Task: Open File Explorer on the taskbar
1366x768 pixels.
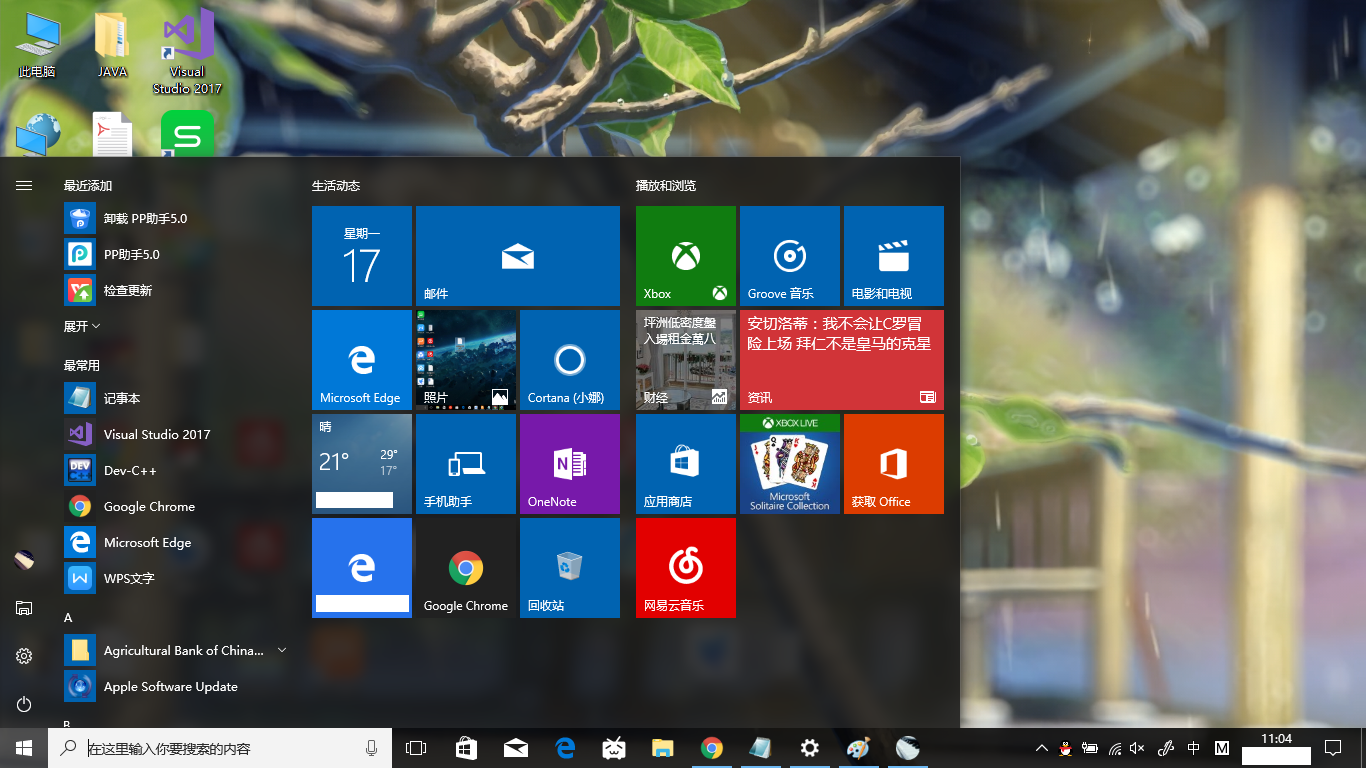Action: [663, 748]
